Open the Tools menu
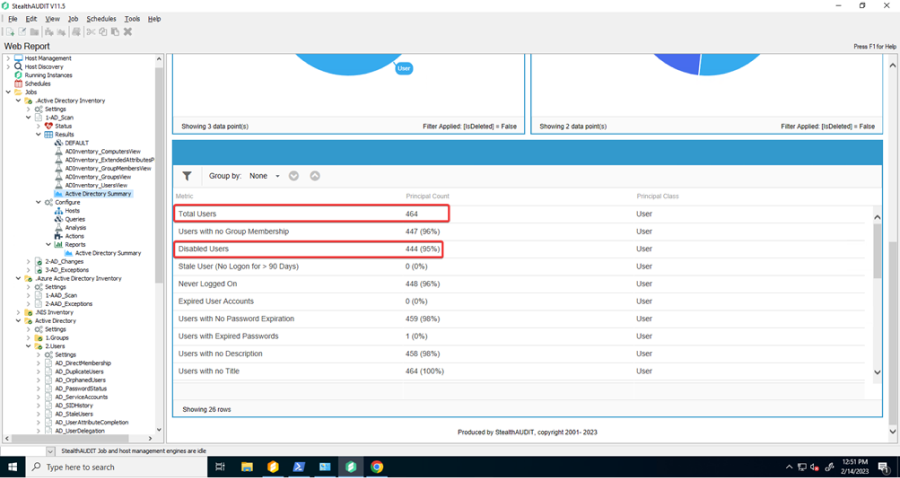 [x=132, y=19]
